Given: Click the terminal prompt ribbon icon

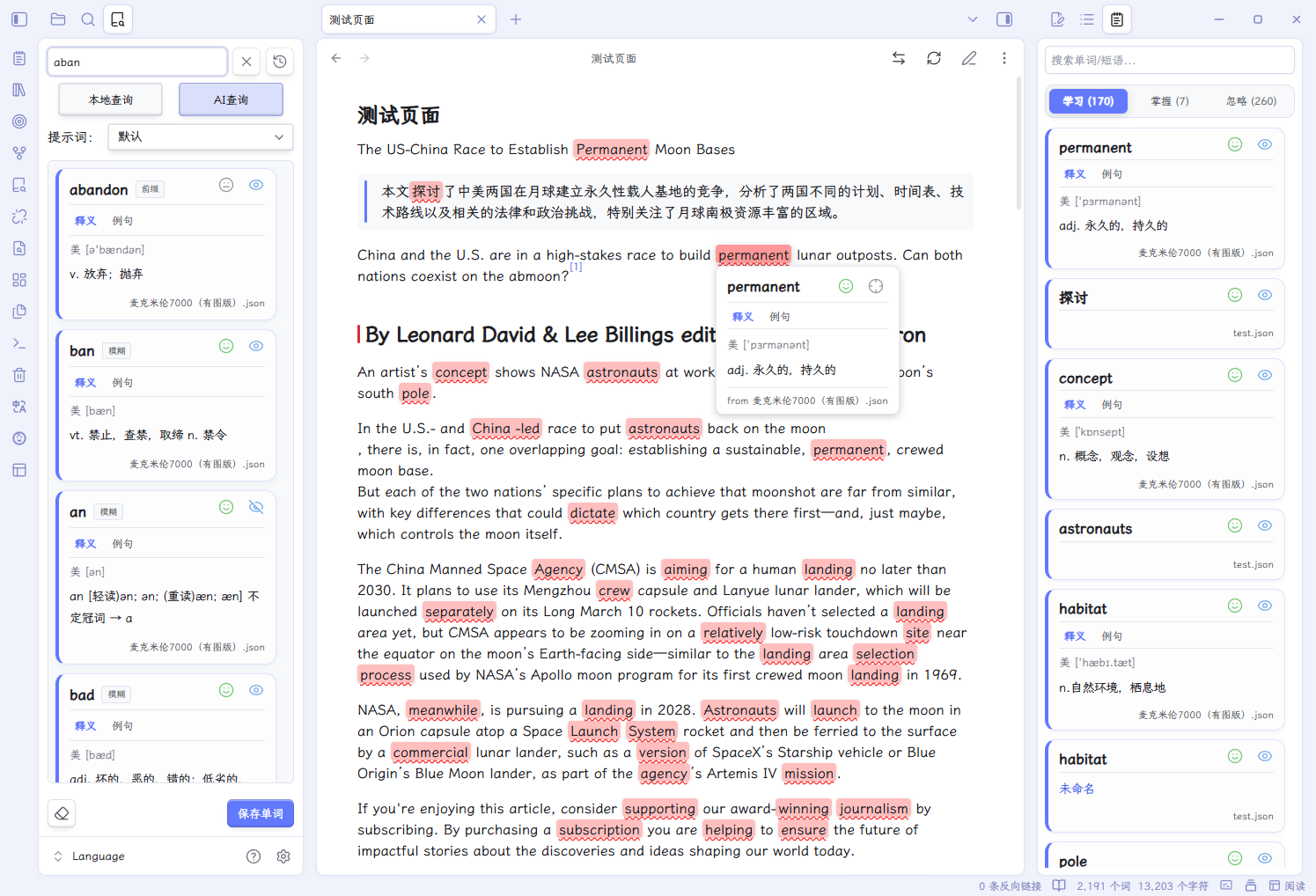Looking at the screenshot, I should click(x=19, y=343).
